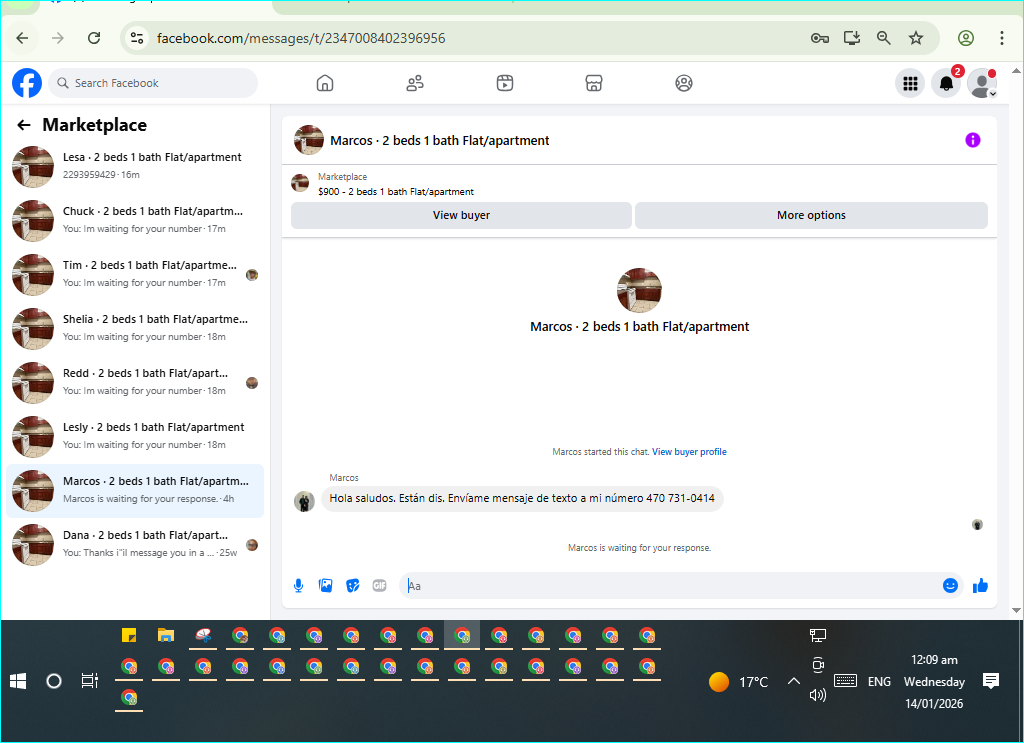Open Redd conversation in the list
This screenshot has width=1024, height=743.
[135, 383]
